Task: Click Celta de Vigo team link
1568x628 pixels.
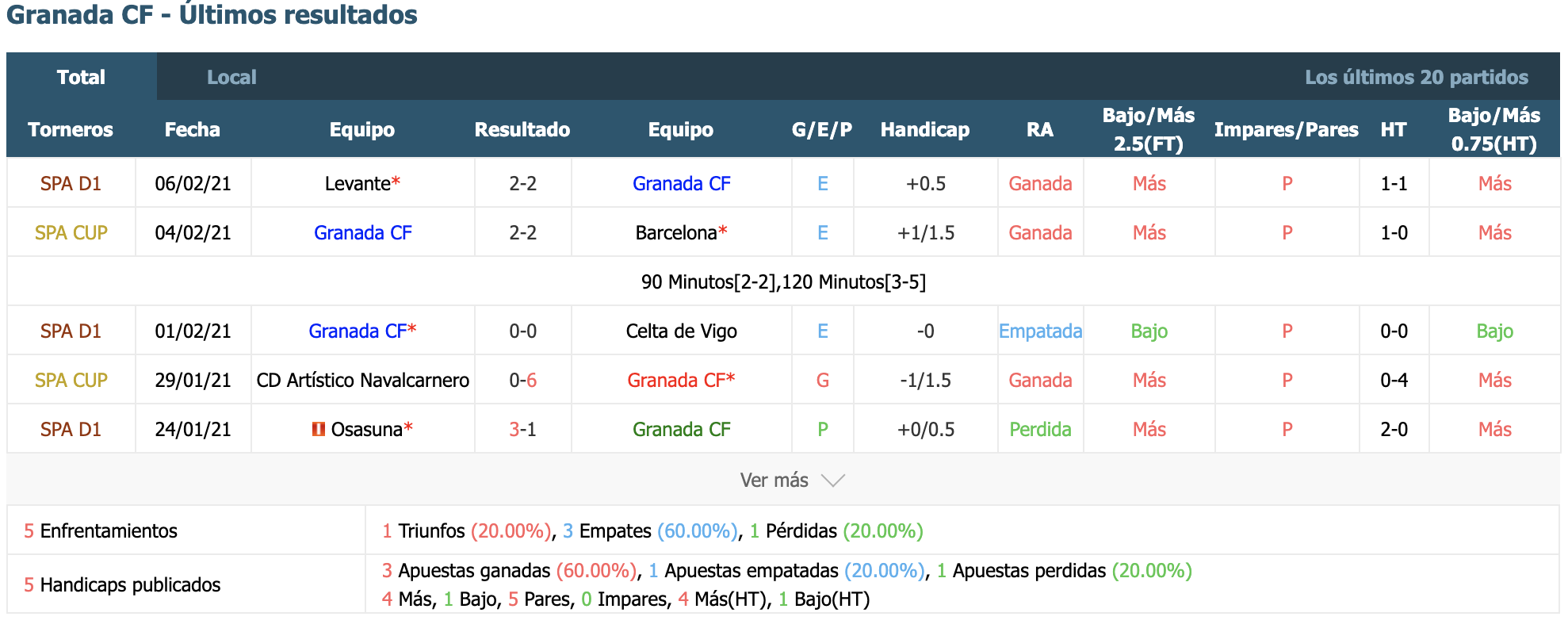Action: (682, 331)
